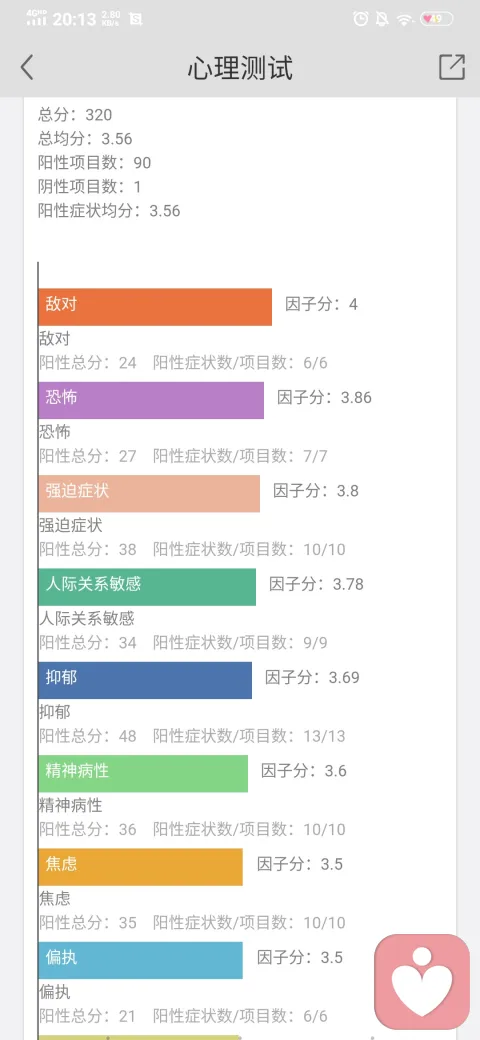Tap the muted bell status icon
The image size is (480, 1040).
[382, 19]
